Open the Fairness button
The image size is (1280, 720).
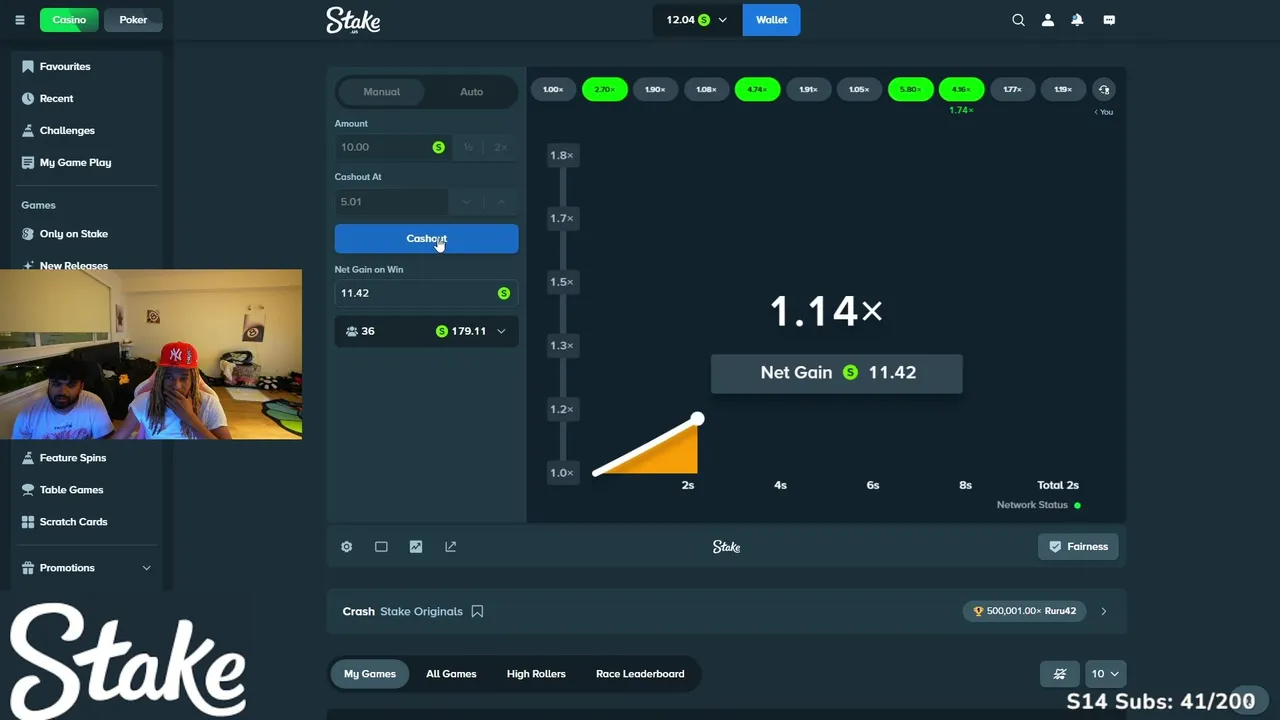click(x=1078, y=547)
